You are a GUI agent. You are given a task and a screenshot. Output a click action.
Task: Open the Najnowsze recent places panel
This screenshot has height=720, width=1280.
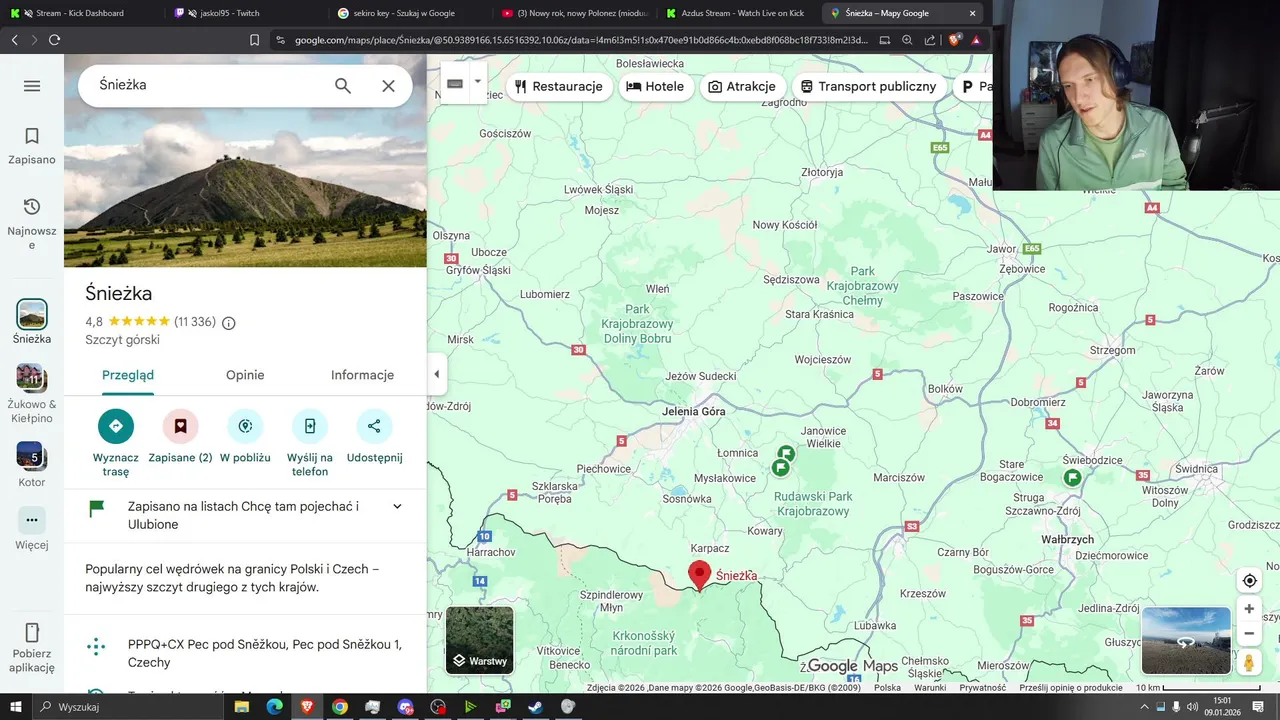pos(32,223)
